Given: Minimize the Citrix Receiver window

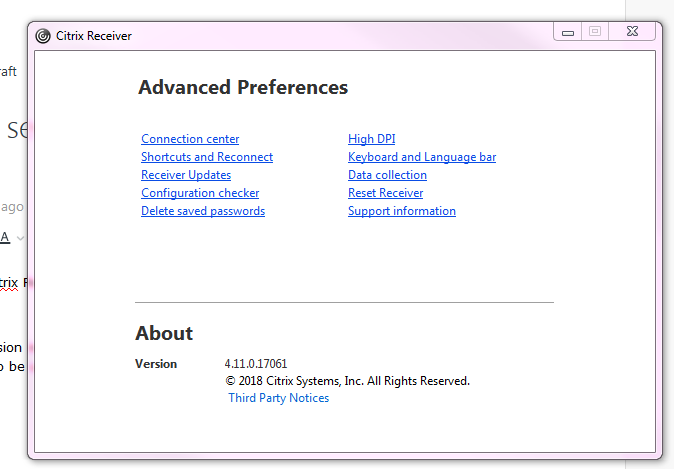Looking at the screenshot, I should [x=568, y=32].
